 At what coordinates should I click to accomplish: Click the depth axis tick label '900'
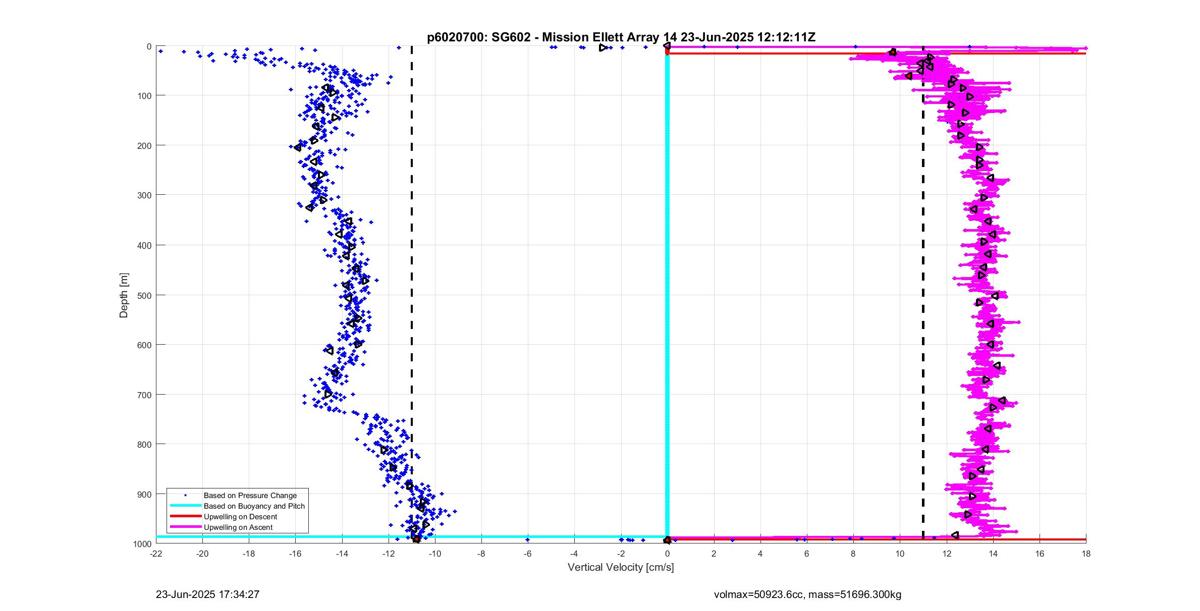tap(144, 494)
